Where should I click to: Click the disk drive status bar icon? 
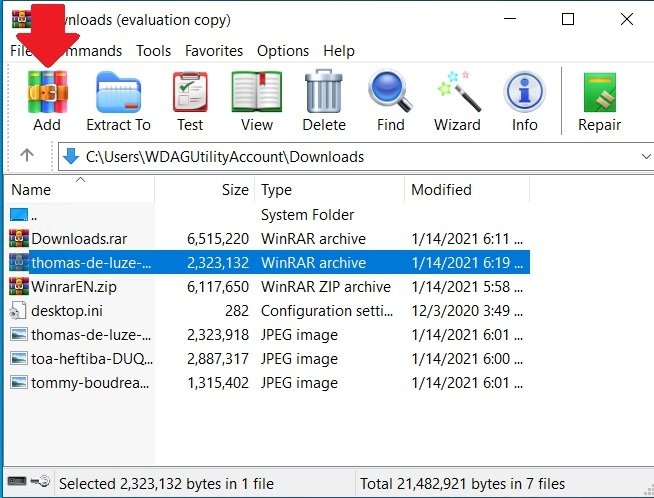17,481
